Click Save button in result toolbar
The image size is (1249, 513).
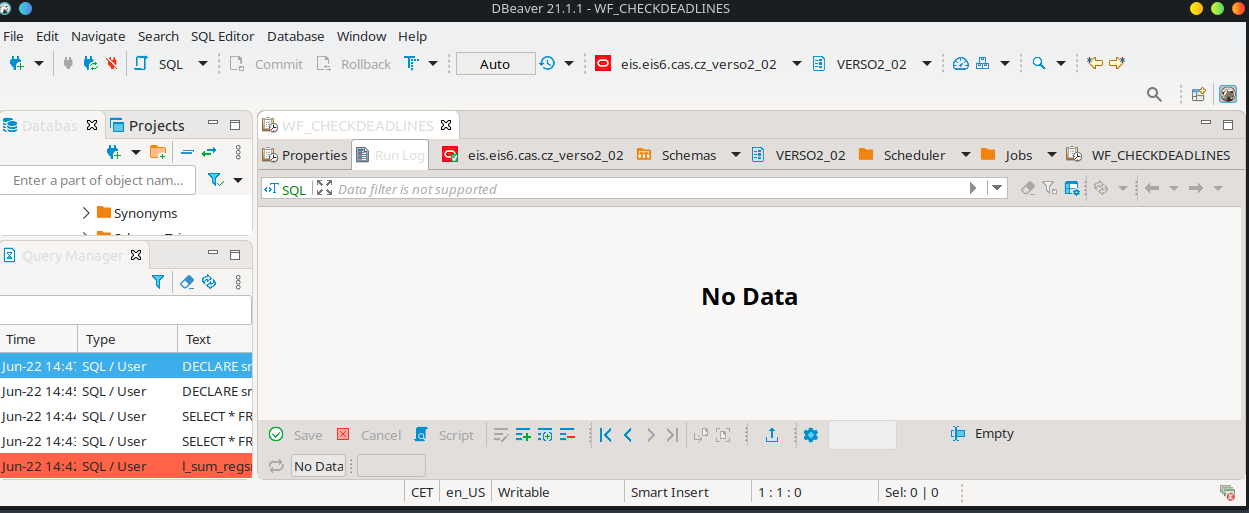point(296,435)
